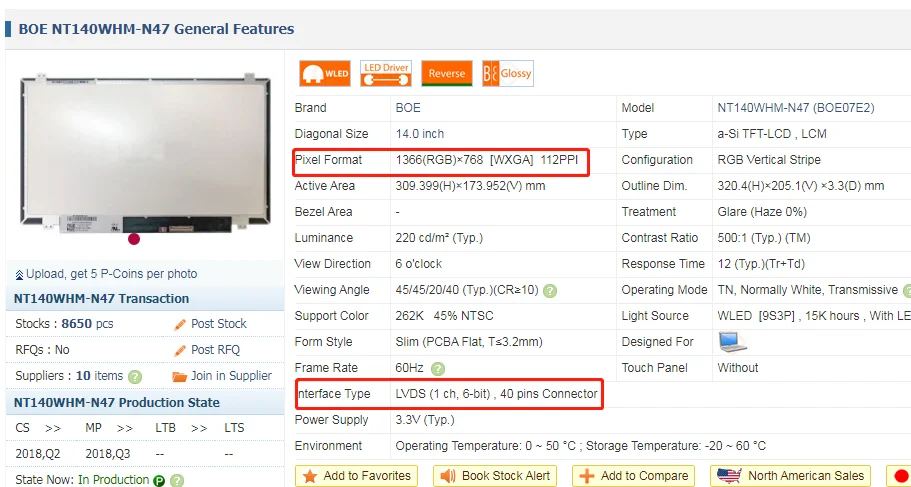Click the help icon next to Suppliers 10 items
This screenshot has width=911, height=487.
135,377
